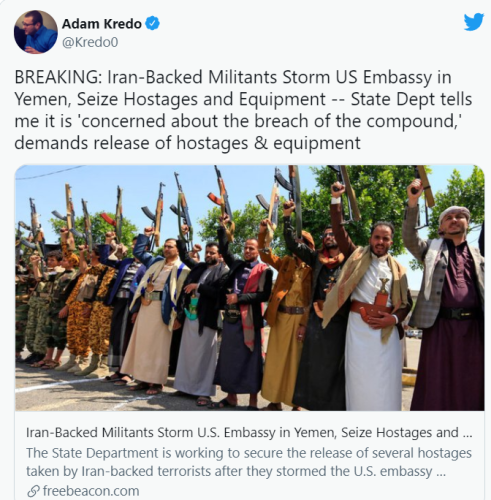Click the Twitter bird logo

coord(474,22)
